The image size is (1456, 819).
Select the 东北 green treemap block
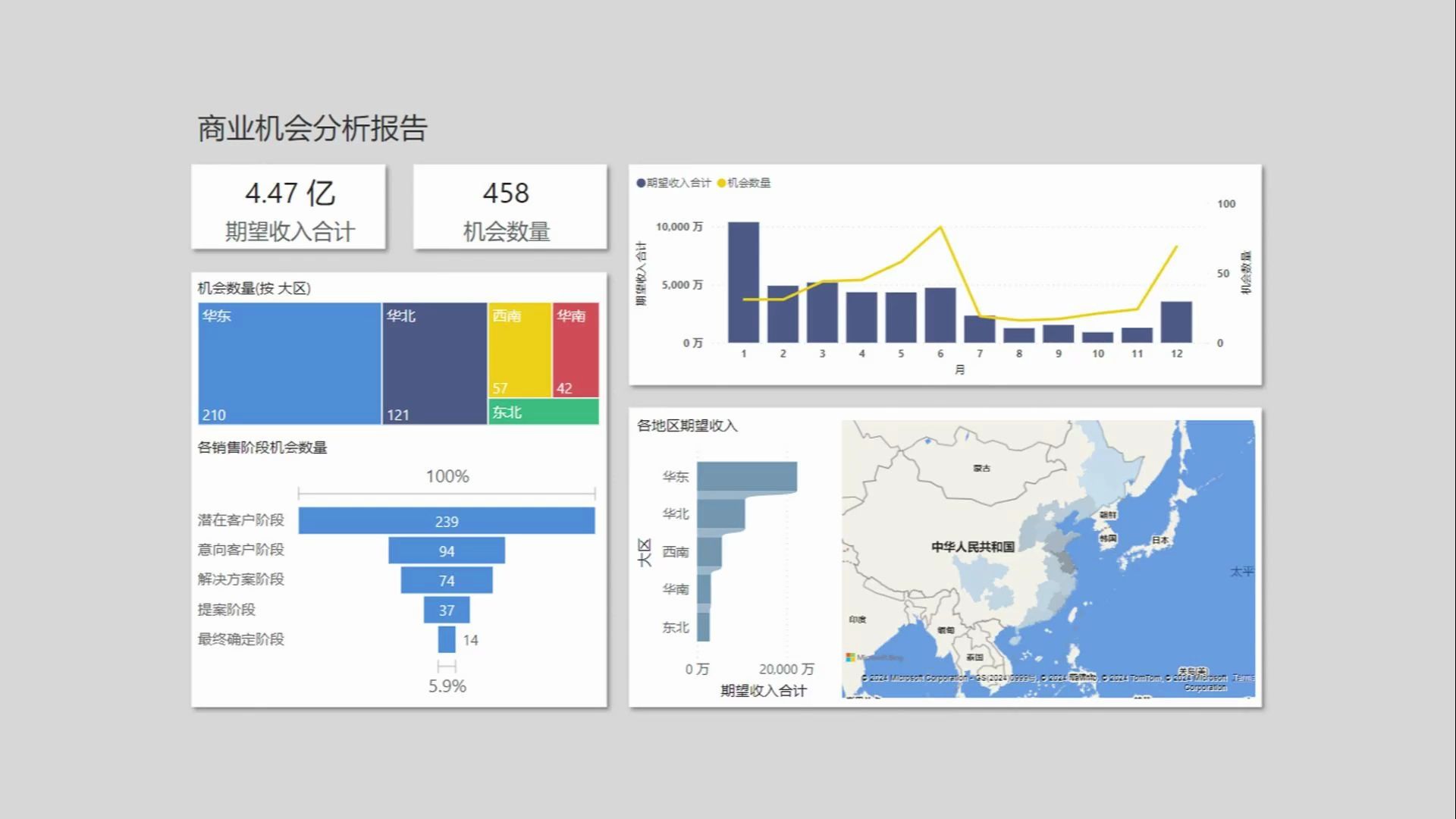[x=544, y=412]
